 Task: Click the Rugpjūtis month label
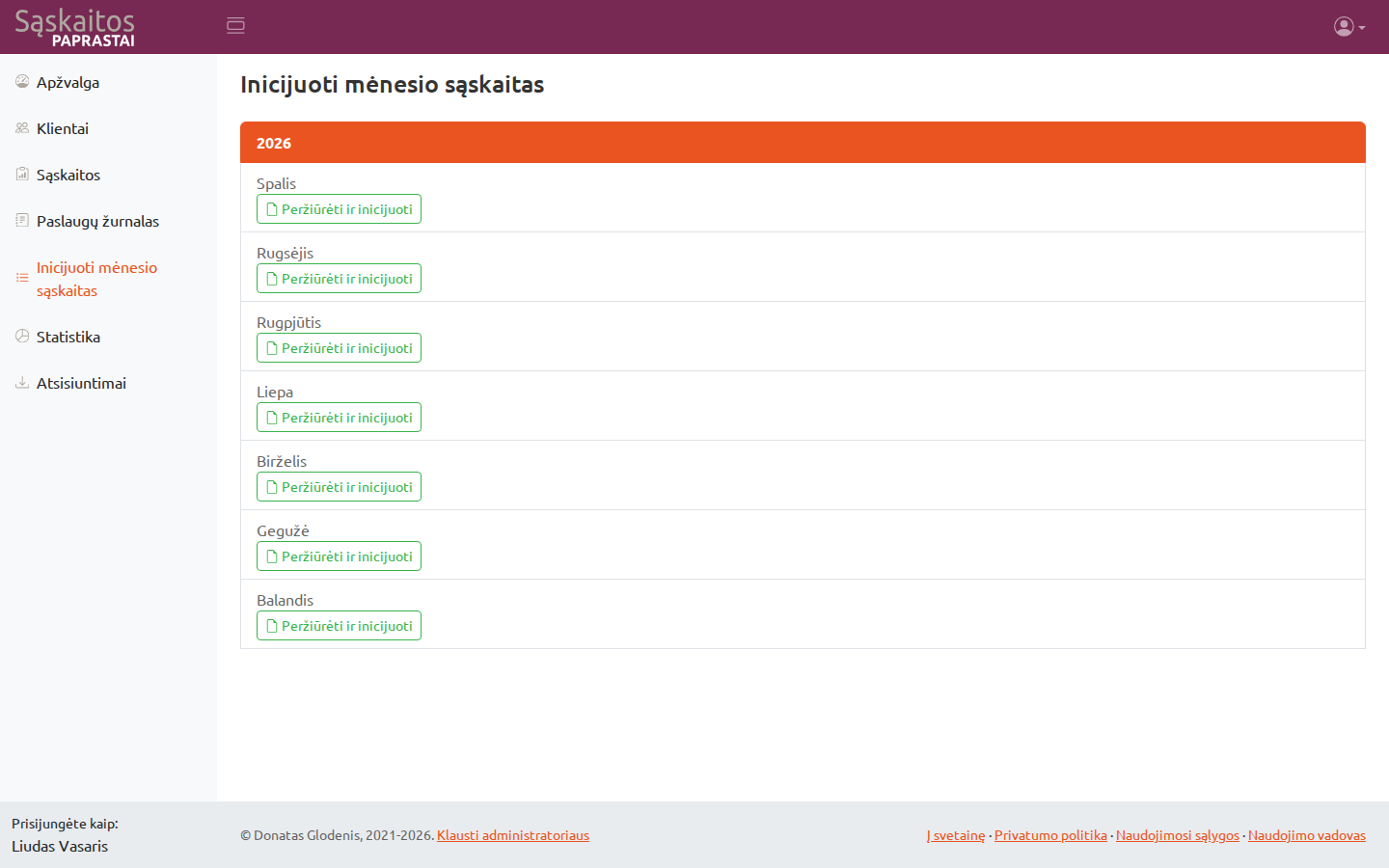[x=288, y=323]
